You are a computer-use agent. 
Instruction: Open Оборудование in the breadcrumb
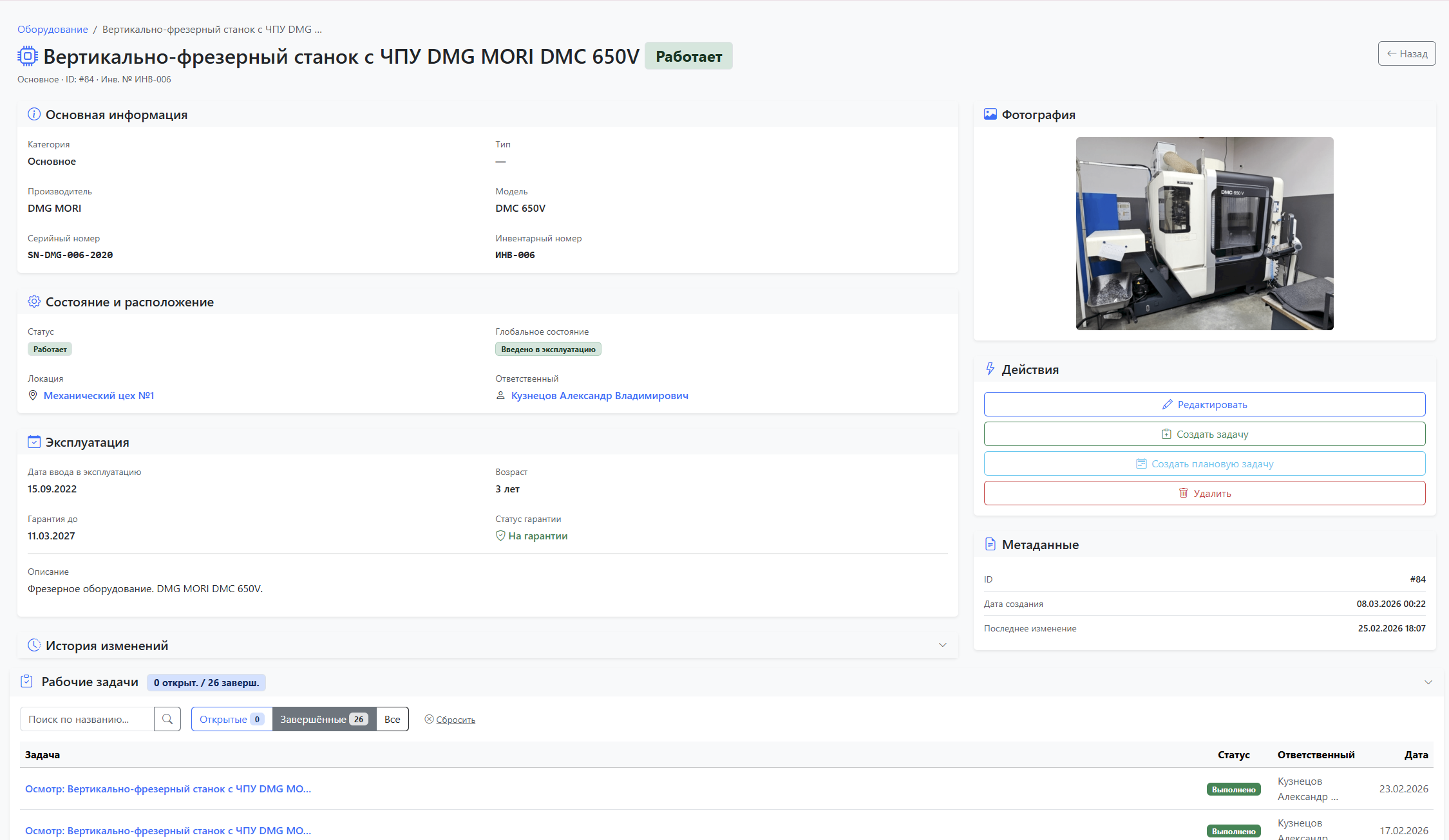[53, 29]
